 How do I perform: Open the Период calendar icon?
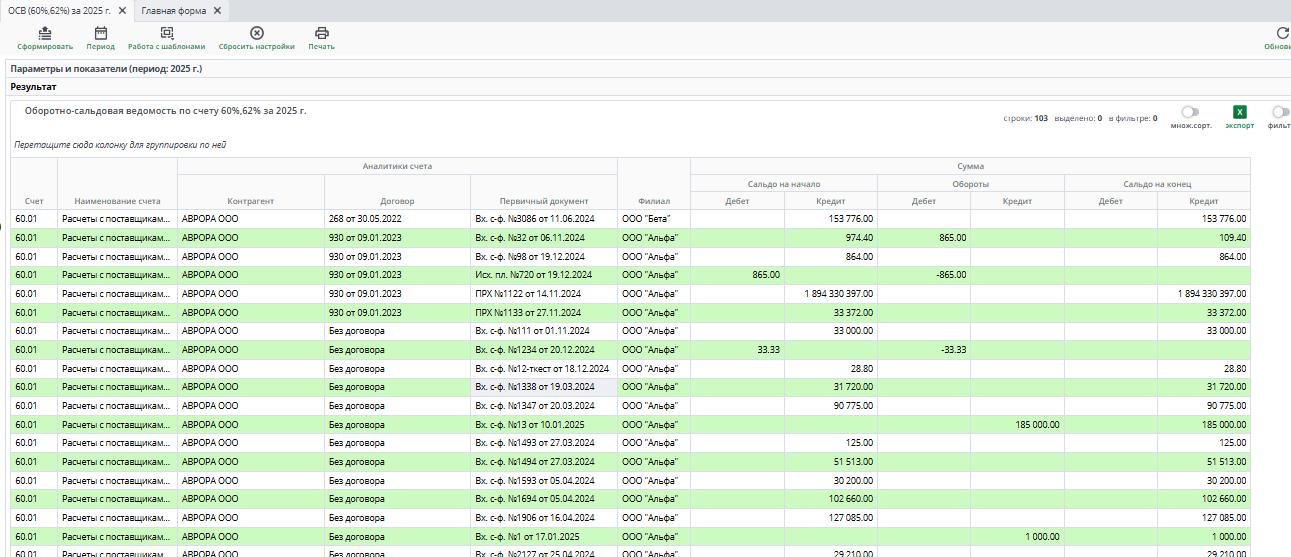[x=100, y=33]
